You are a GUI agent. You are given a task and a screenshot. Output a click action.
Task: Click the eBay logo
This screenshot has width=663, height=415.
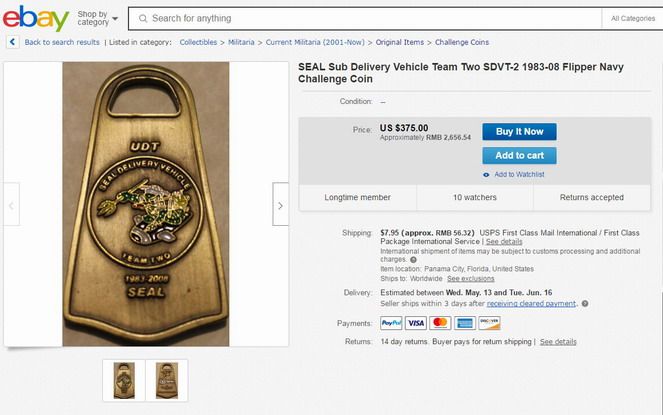(36, 18)
